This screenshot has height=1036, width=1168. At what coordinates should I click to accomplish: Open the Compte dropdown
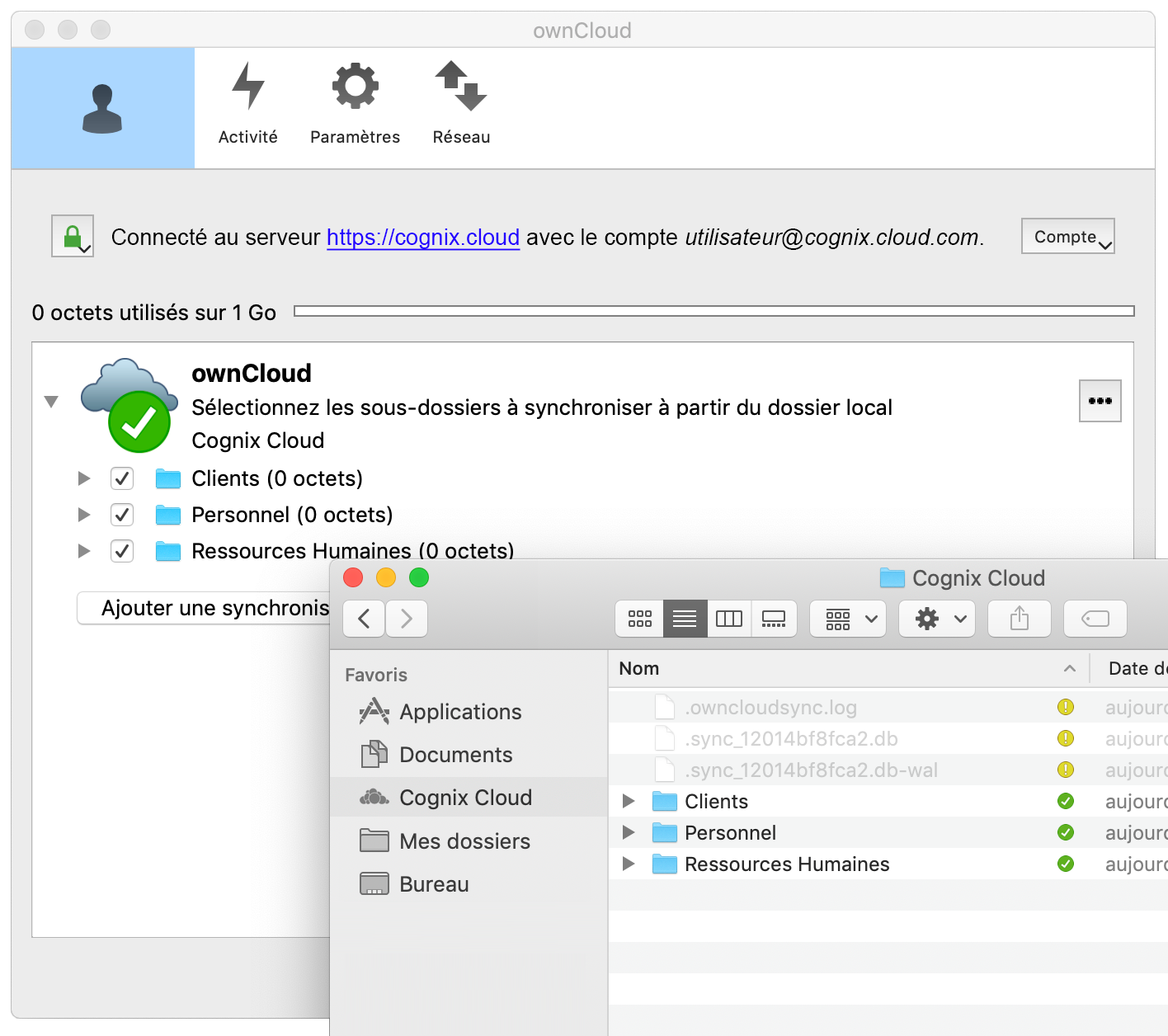pyautogui.click(x=1067, y=236)
